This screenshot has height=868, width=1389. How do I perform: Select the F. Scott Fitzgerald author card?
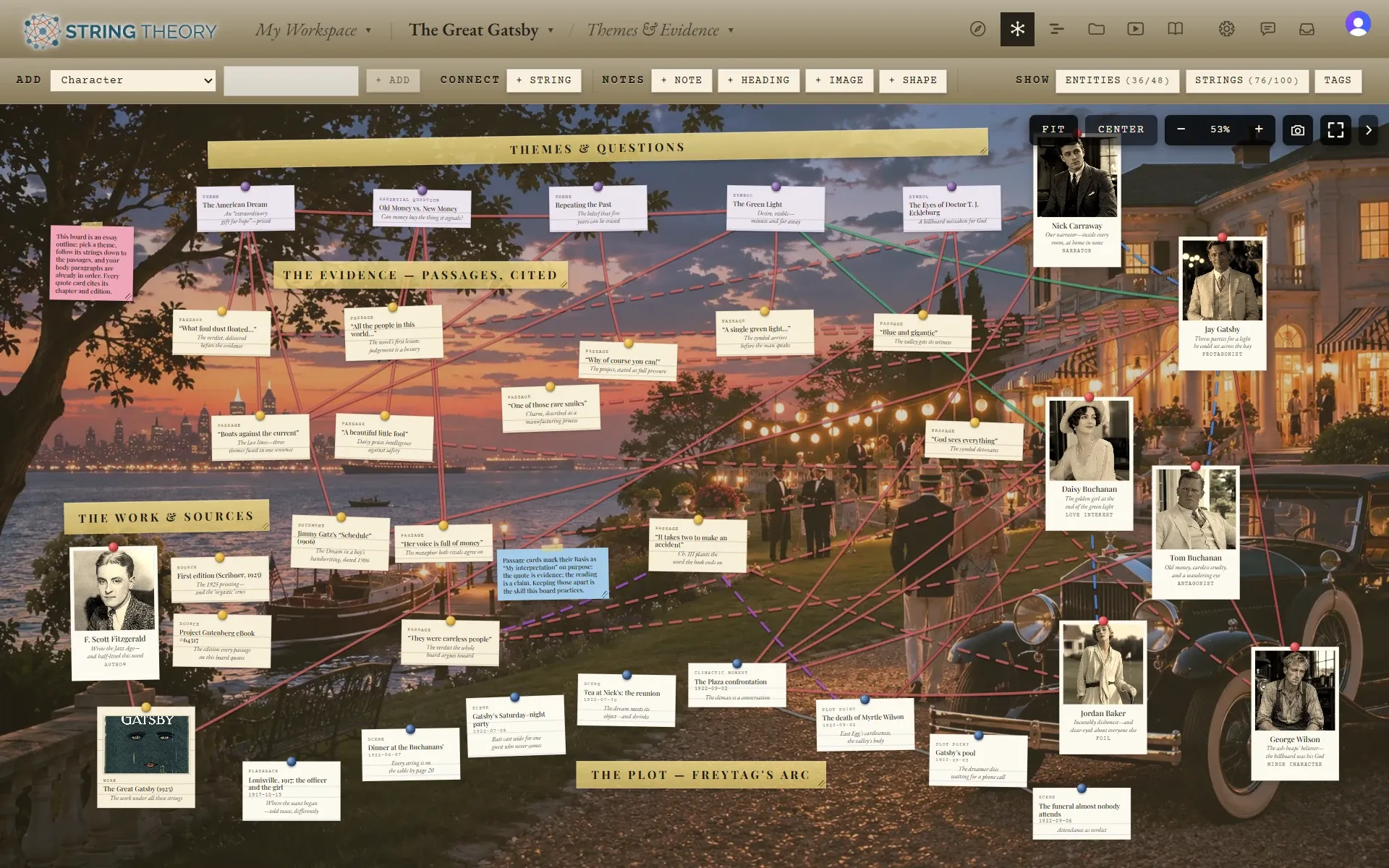[114, 613]
